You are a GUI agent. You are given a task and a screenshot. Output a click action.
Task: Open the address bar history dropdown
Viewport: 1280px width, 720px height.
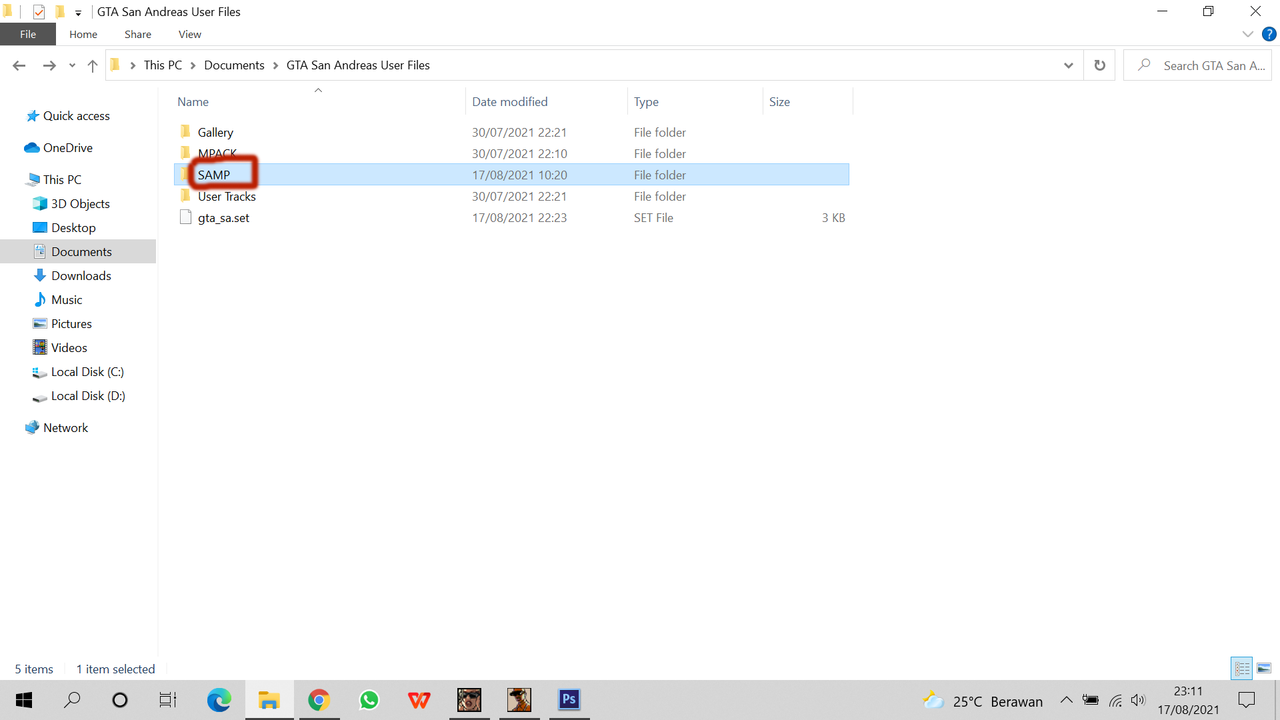(1069, 65)
